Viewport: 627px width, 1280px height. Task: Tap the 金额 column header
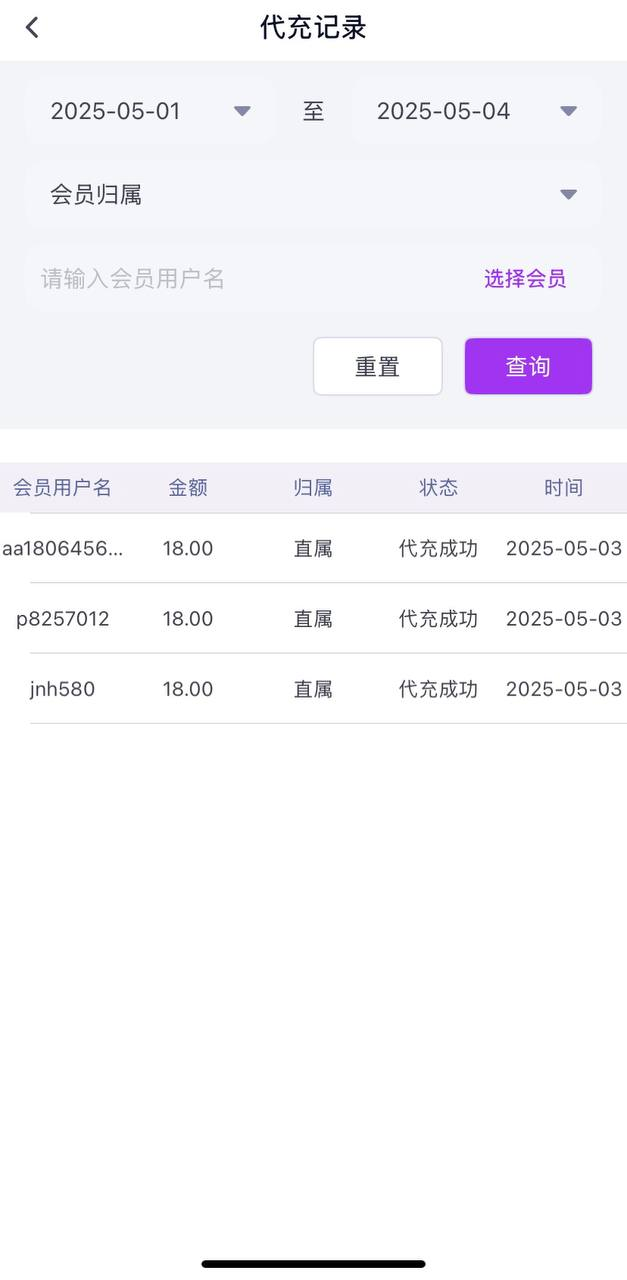coord(188,487)
